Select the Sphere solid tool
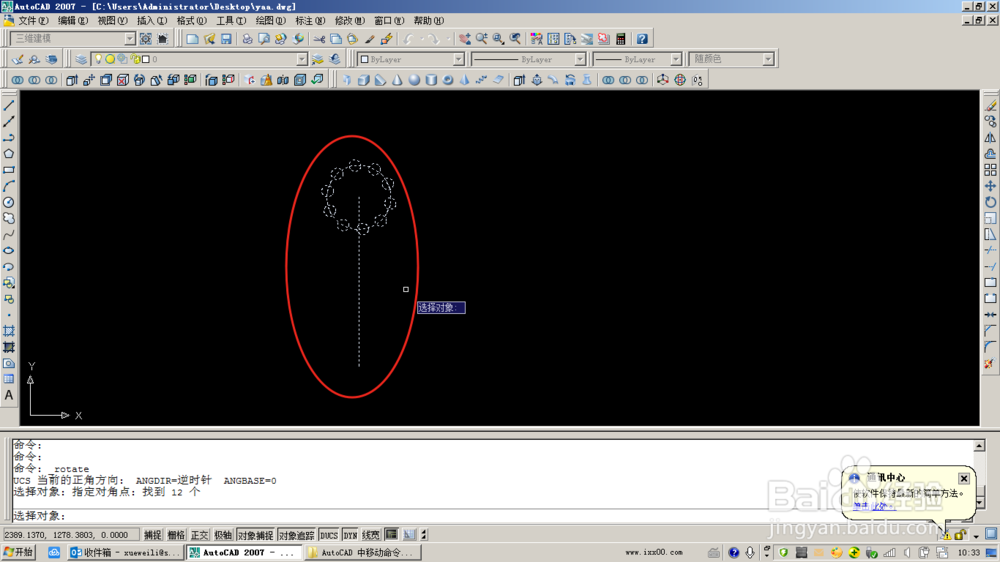 [x=415, y=80]
